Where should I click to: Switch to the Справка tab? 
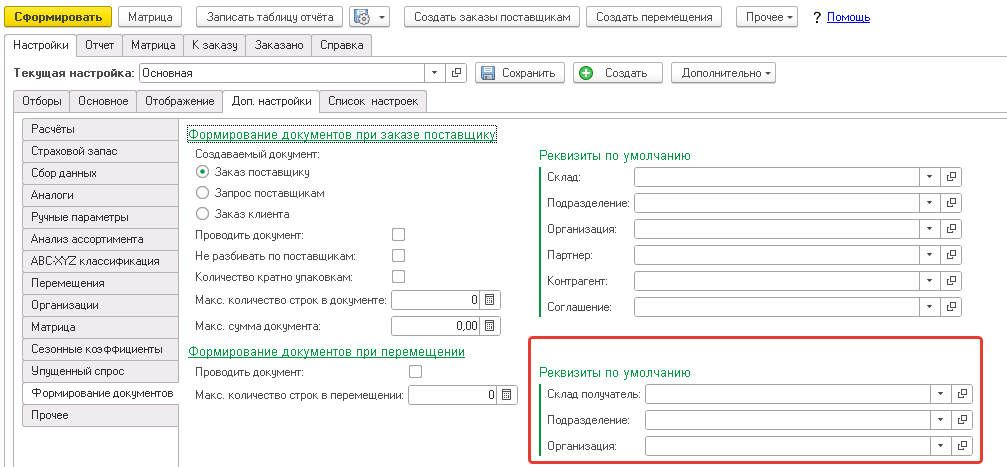341,46
